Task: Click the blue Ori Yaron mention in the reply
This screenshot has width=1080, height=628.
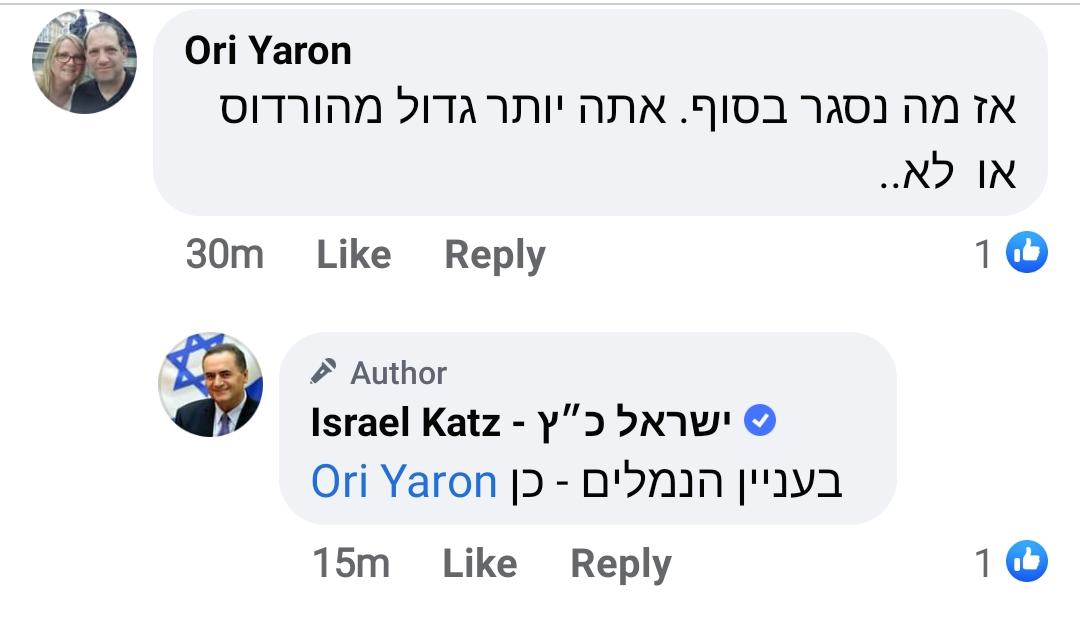Action: [x=404, y=482]
